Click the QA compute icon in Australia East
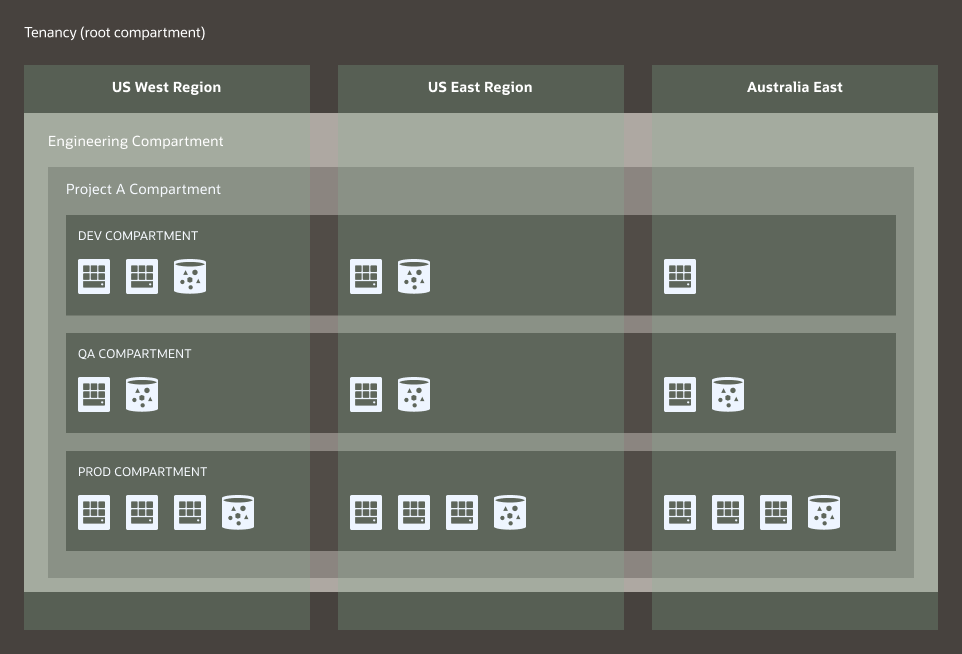The image size is (962, 654). pyautogui.click(x=680, y=395)
